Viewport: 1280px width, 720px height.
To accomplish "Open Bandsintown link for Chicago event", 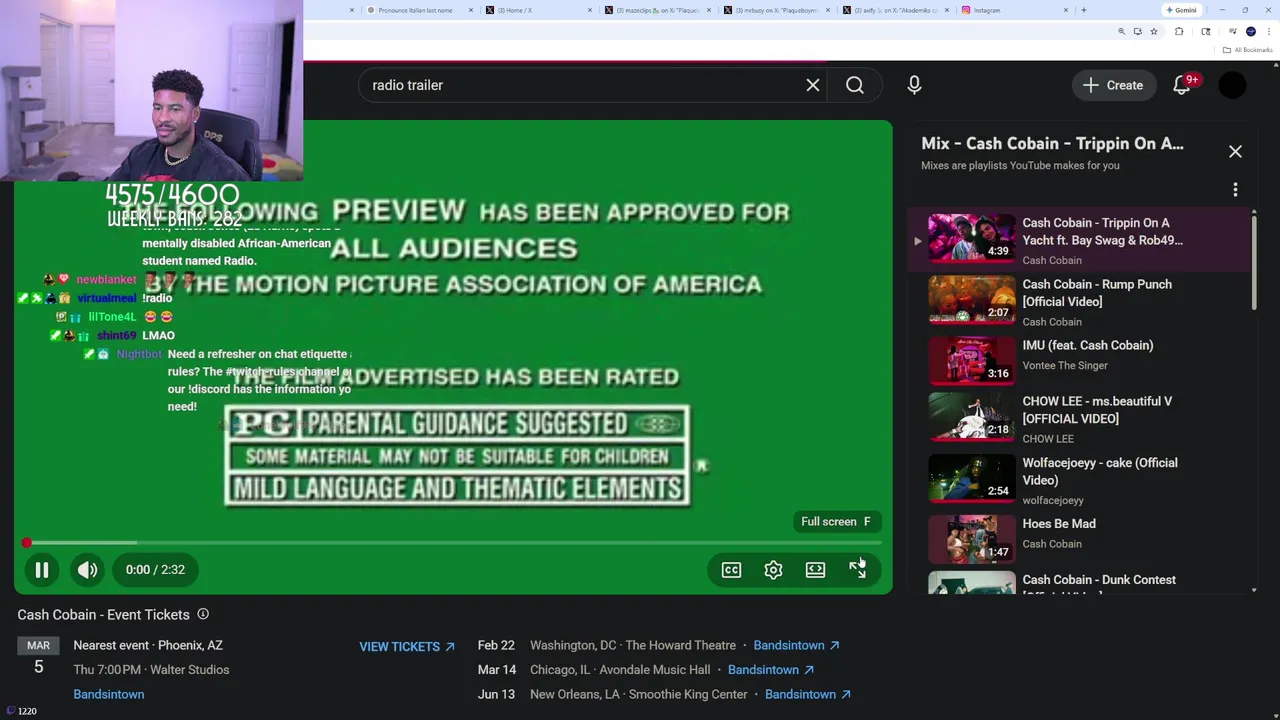I will pos(770,670).
